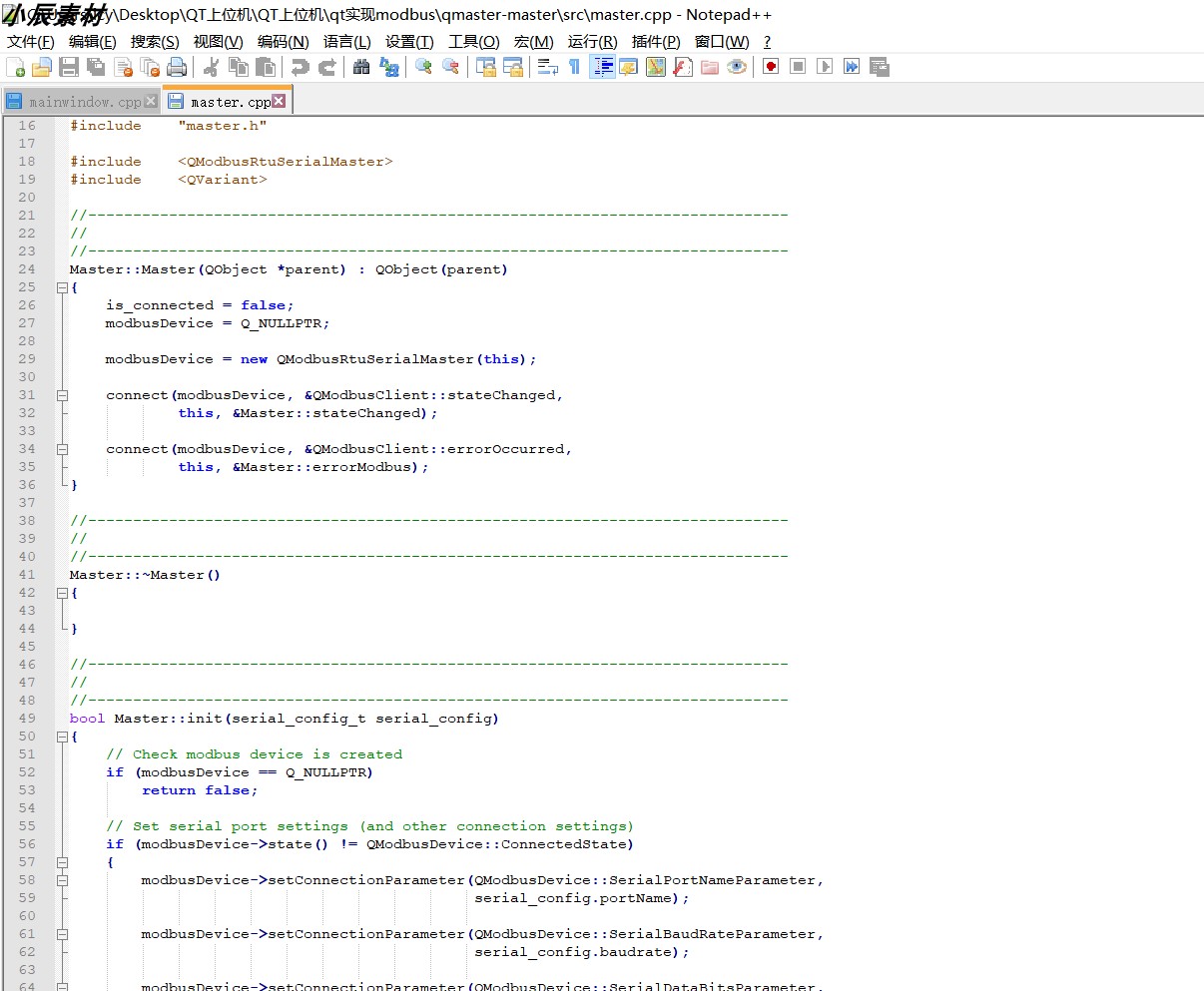Viewport: 1204px width, 991px height.
Task: Toggle the Word Wrap toolbar icon
Action: click(x=547, y=67)
